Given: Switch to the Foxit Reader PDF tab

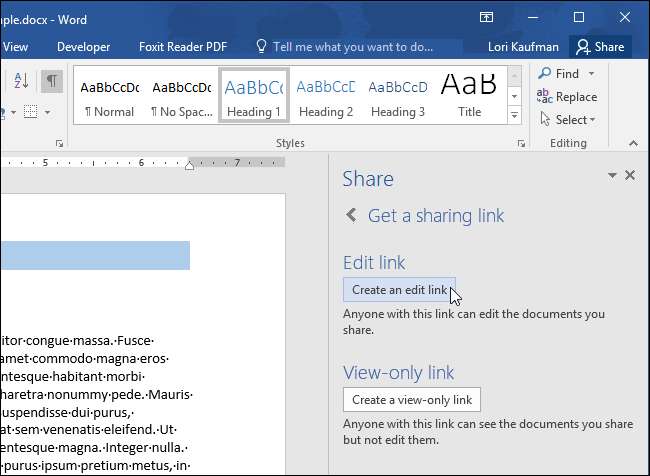Looking at the screenshot, I should [184, 47].
